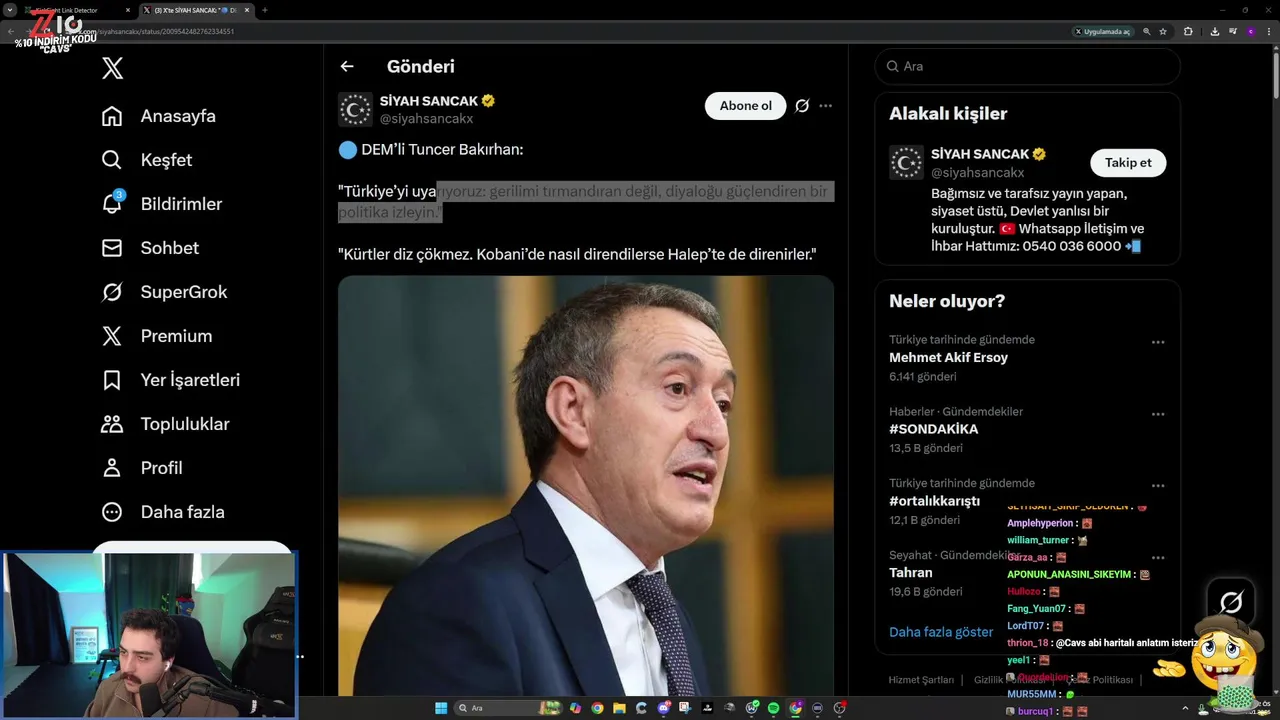Open Chrome three-dot menu
The height and width of the screenshot is (720, 1280).
(x=1269, y=32)
